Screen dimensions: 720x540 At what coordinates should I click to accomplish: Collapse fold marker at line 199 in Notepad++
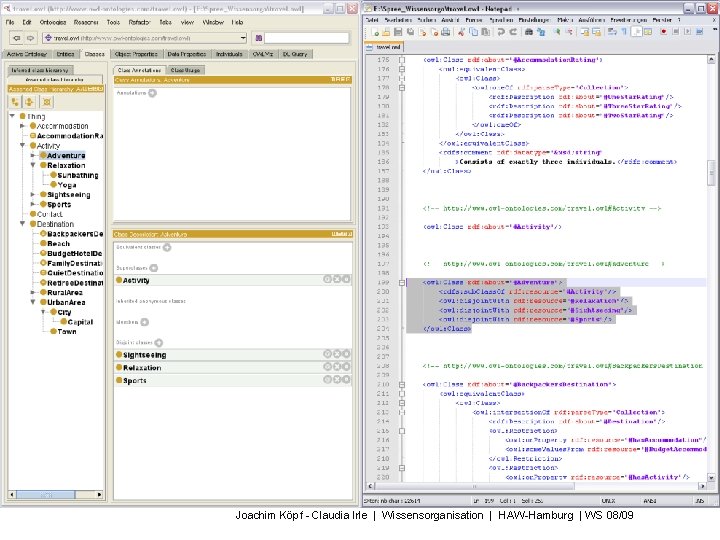pyautogui.click(x=402, y=283)
